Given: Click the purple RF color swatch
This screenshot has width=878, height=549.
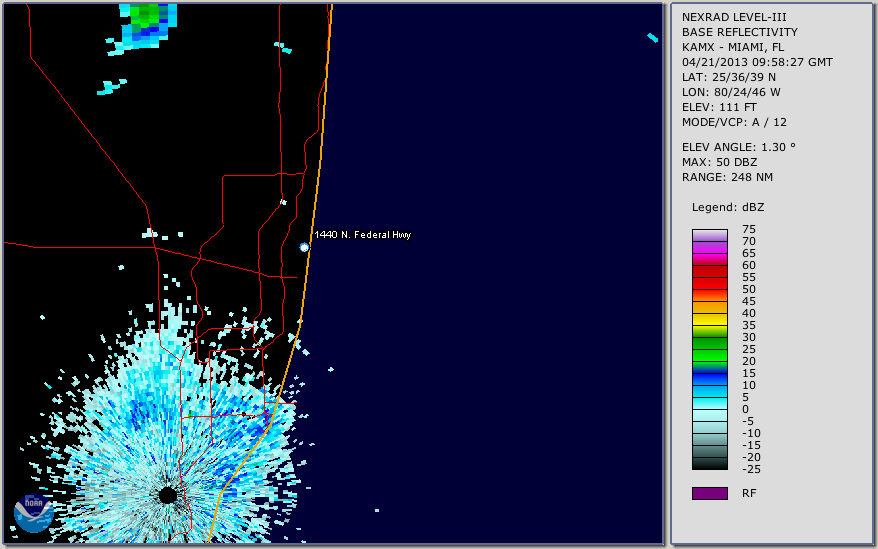Looking at the screenshot, I should point(709,493).
